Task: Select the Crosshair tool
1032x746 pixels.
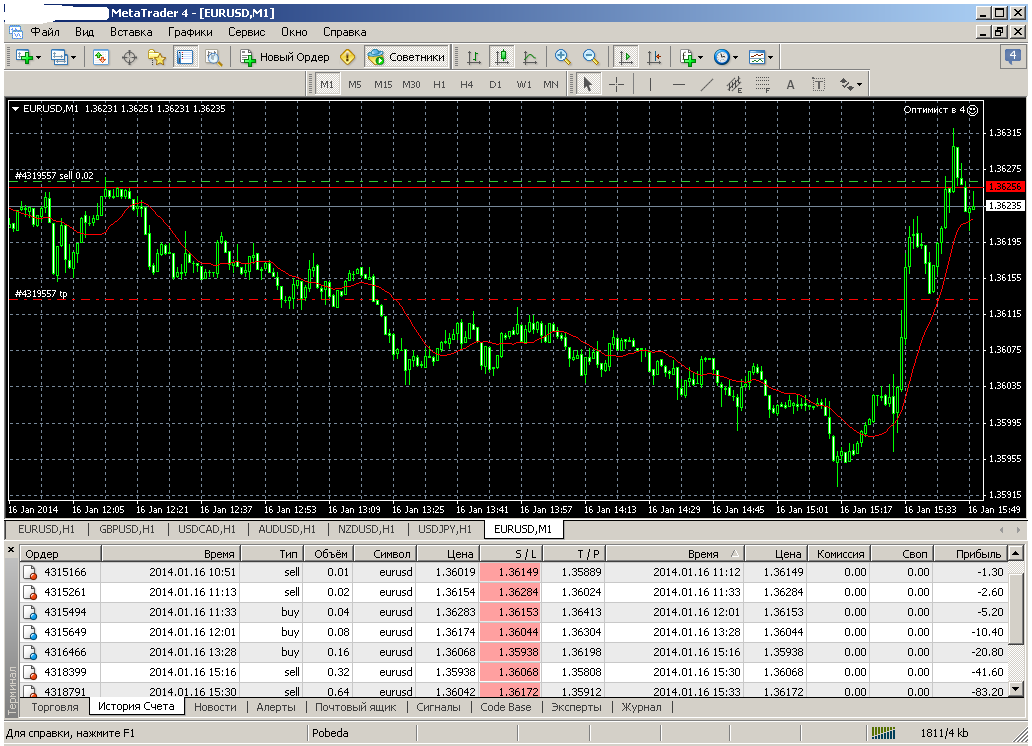Action: pos(617,84)
